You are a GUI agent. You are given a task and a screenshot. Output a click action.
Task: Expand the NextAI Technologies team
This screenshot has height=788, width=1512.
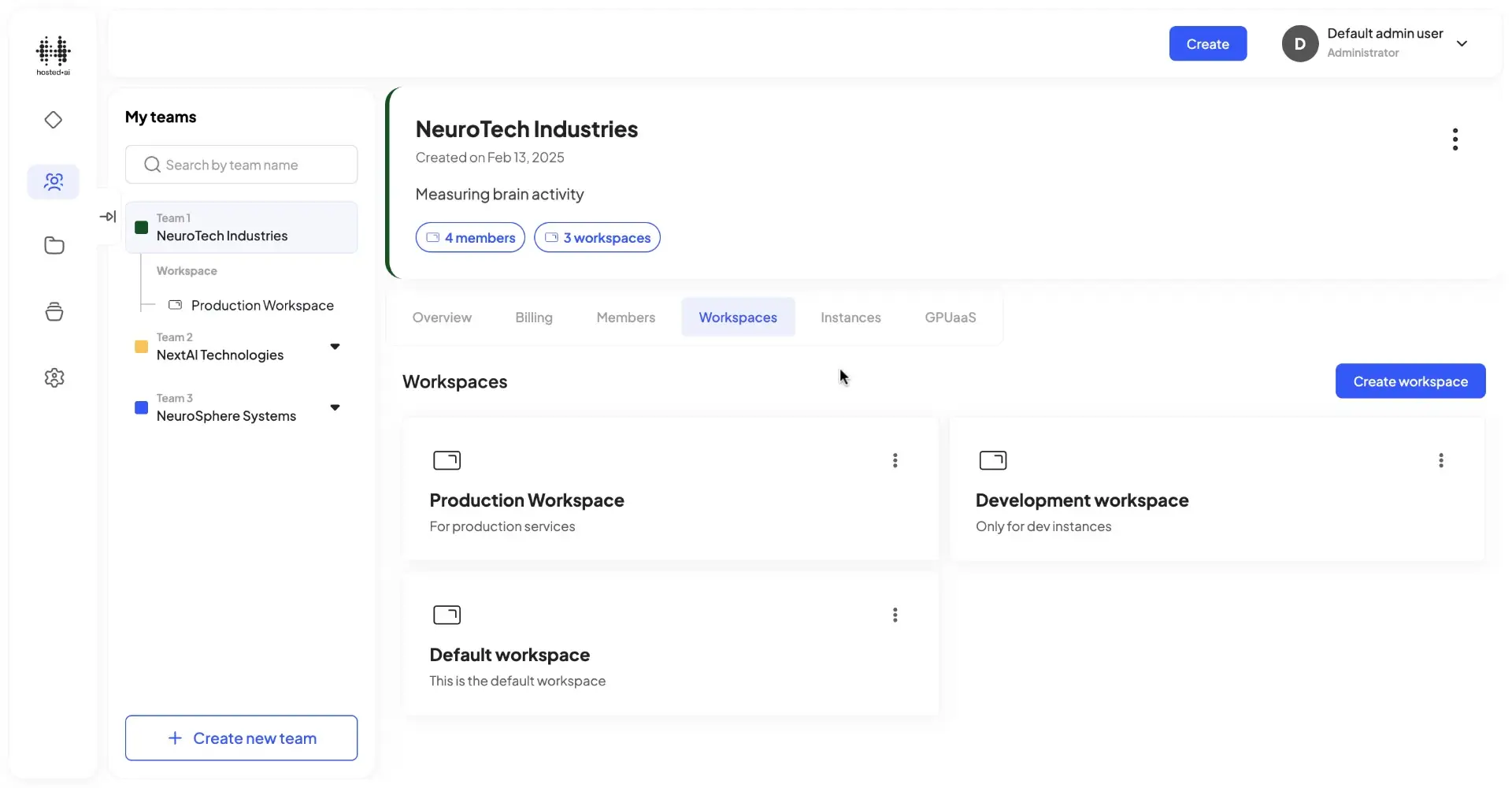point(335,346)
